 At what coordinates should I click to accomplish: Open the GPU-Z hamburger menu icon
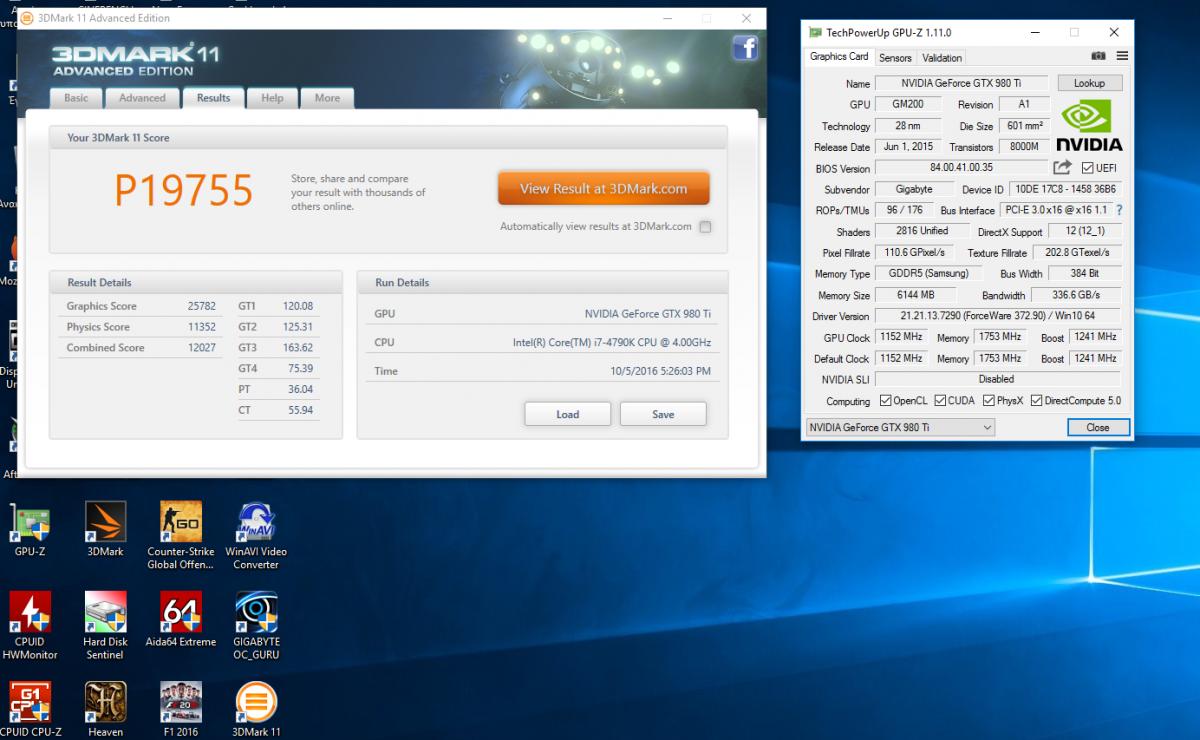(x=1122, y=57)
